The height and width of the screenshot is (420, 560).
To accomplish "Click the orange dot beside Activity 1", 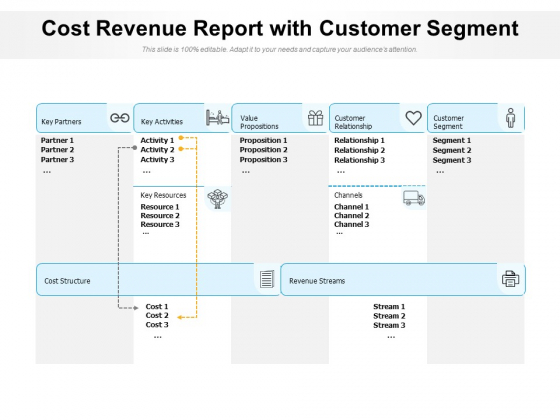I will coord(181,138).
